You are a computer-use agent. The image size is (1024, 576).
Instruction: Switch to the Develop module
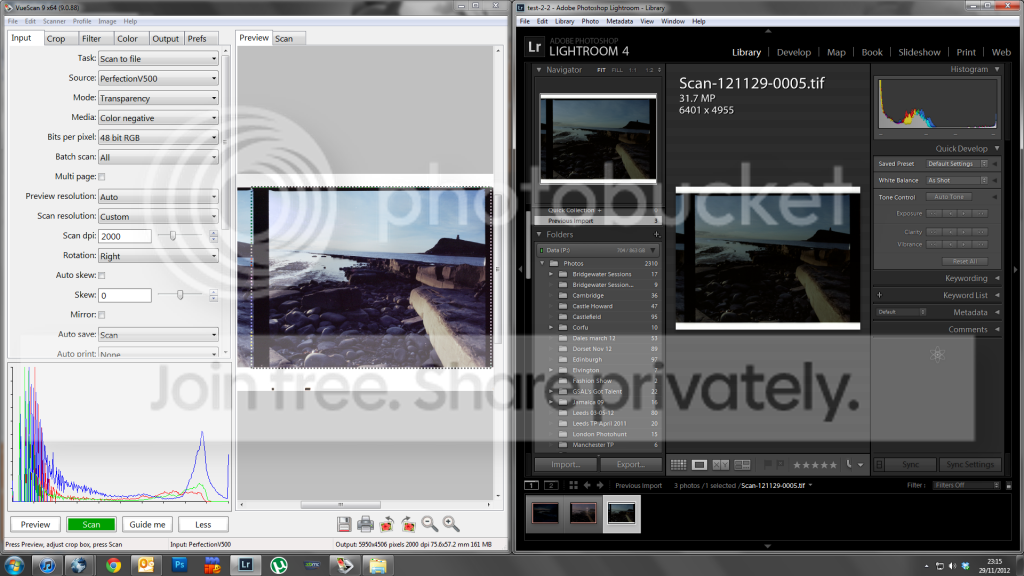coord(794,52)
